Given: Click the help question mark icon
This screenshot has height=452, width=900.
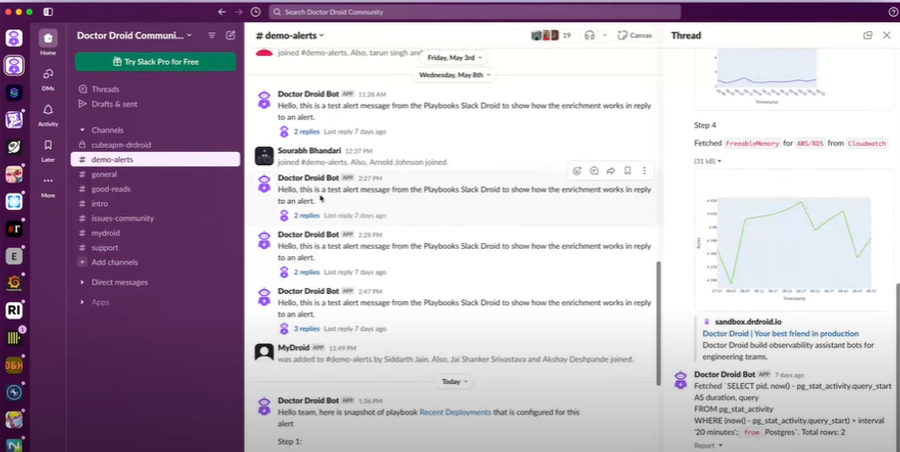Looking at the screenshot, I should click(893, 11).
